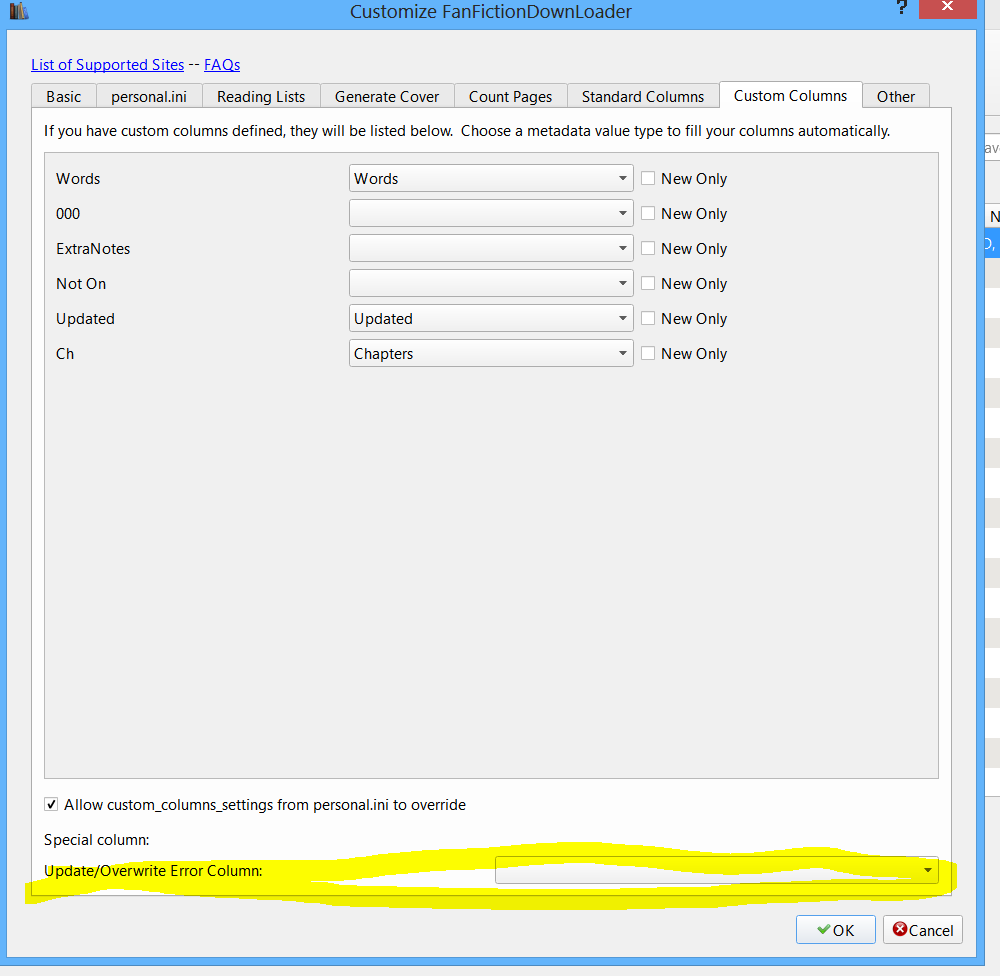Click the Update/Overwrite Error Column label
This screenshot has width=1000, height=976.
[153, 871]
